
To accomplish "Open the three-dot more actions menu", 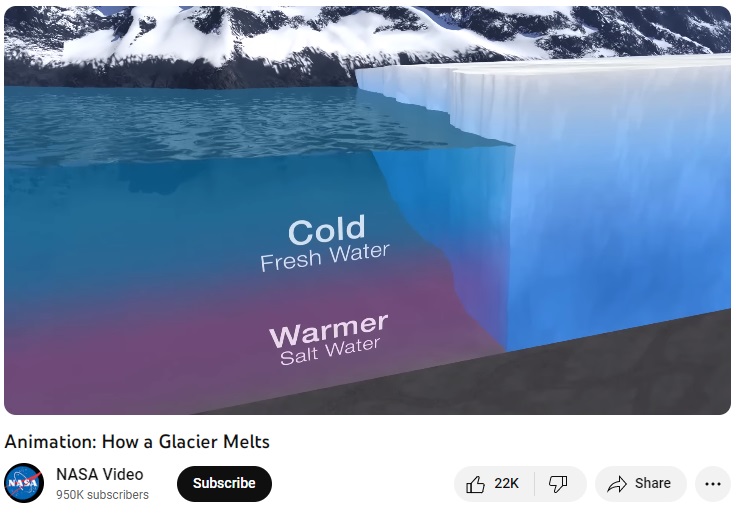I will coord(713,484).
